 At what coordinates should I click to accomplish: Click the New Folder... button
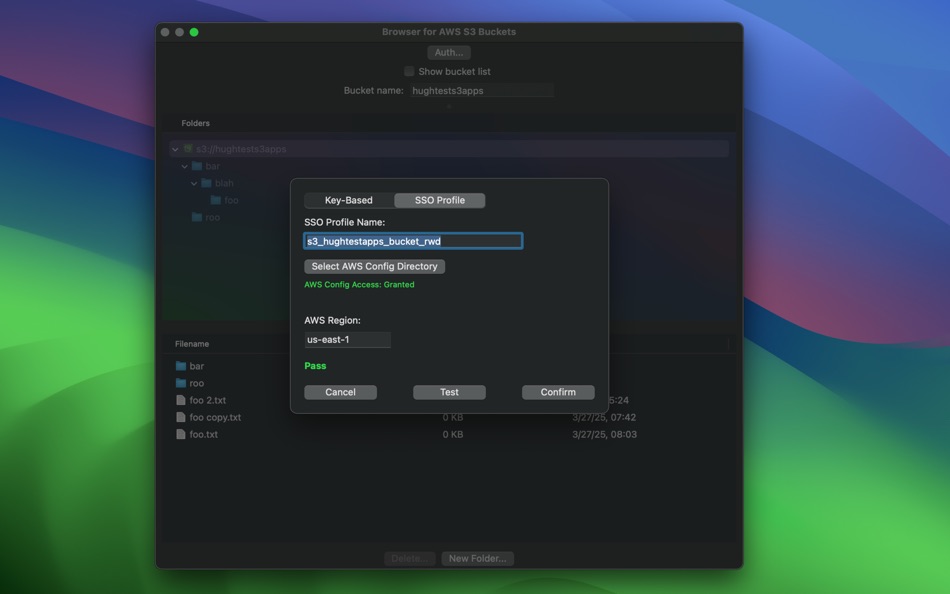point(477,558)
